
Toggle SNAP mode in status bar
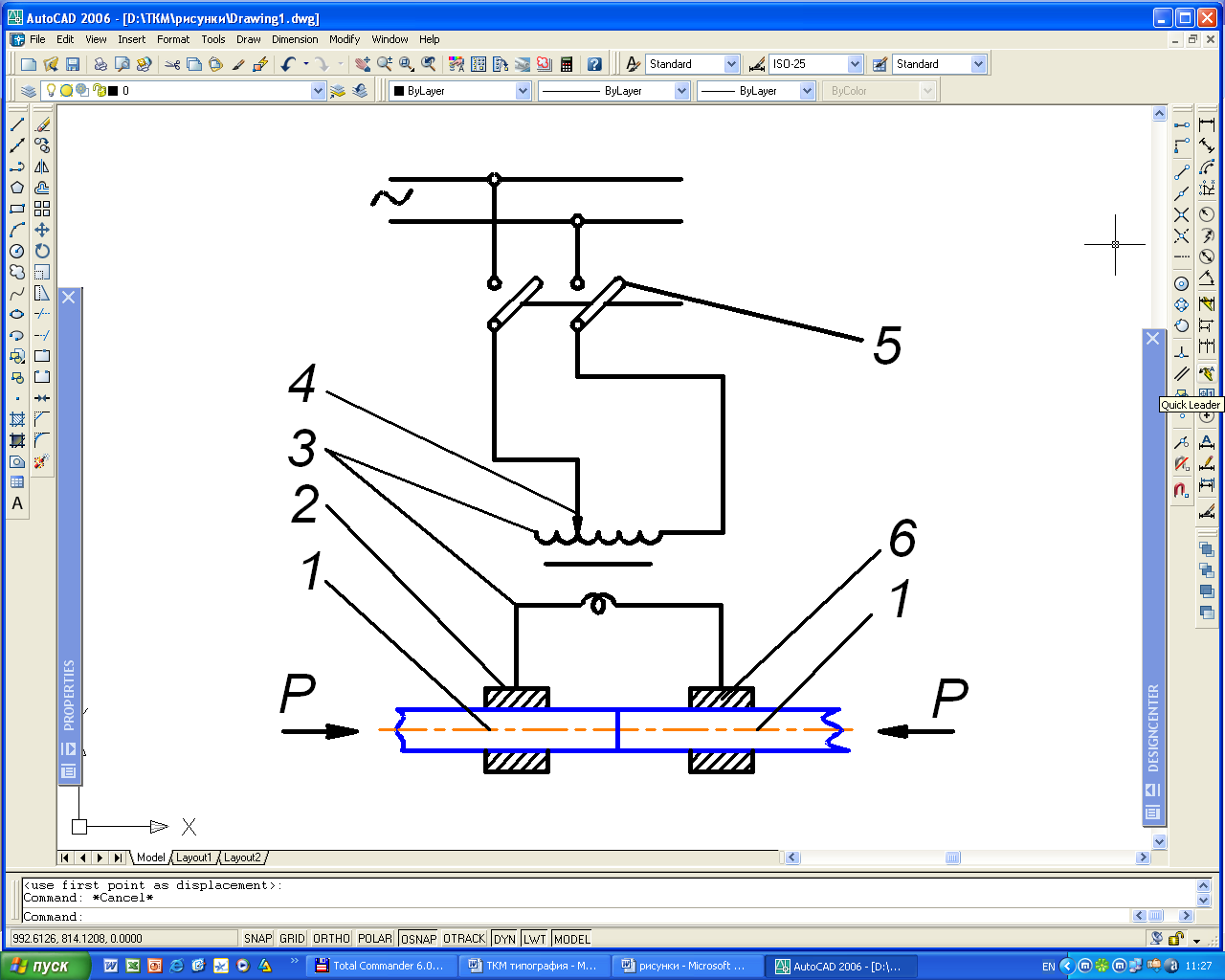click(257, 939)
